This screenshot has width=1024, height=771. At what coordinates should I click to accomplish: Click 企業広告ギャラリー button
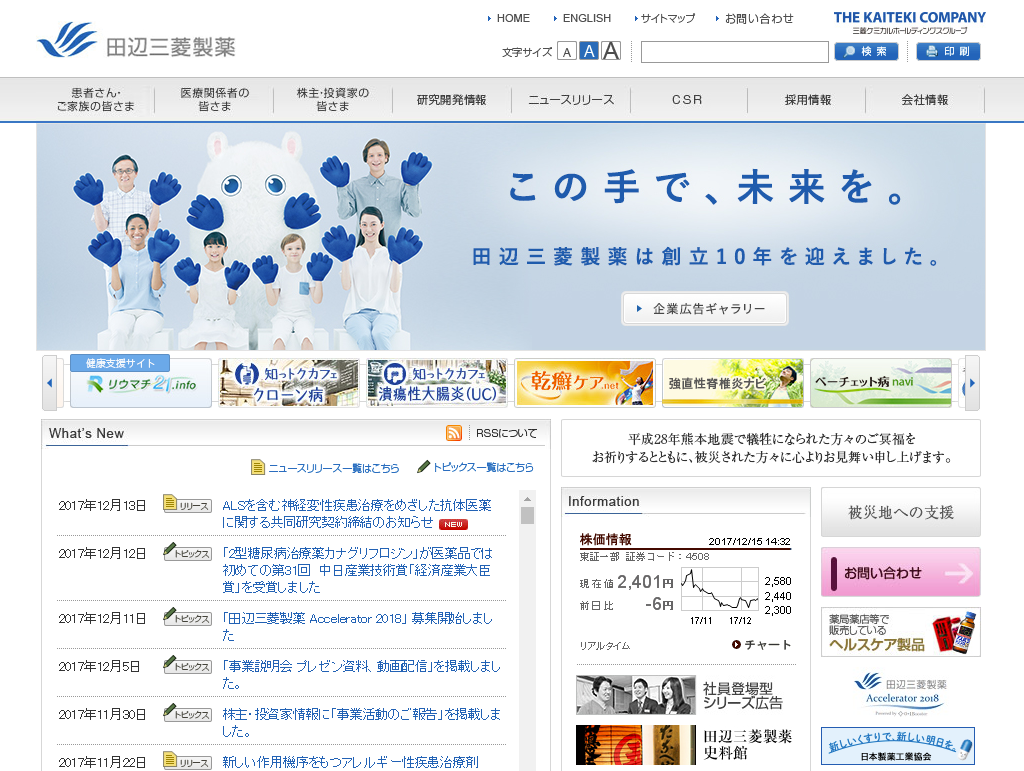point(705,308)
